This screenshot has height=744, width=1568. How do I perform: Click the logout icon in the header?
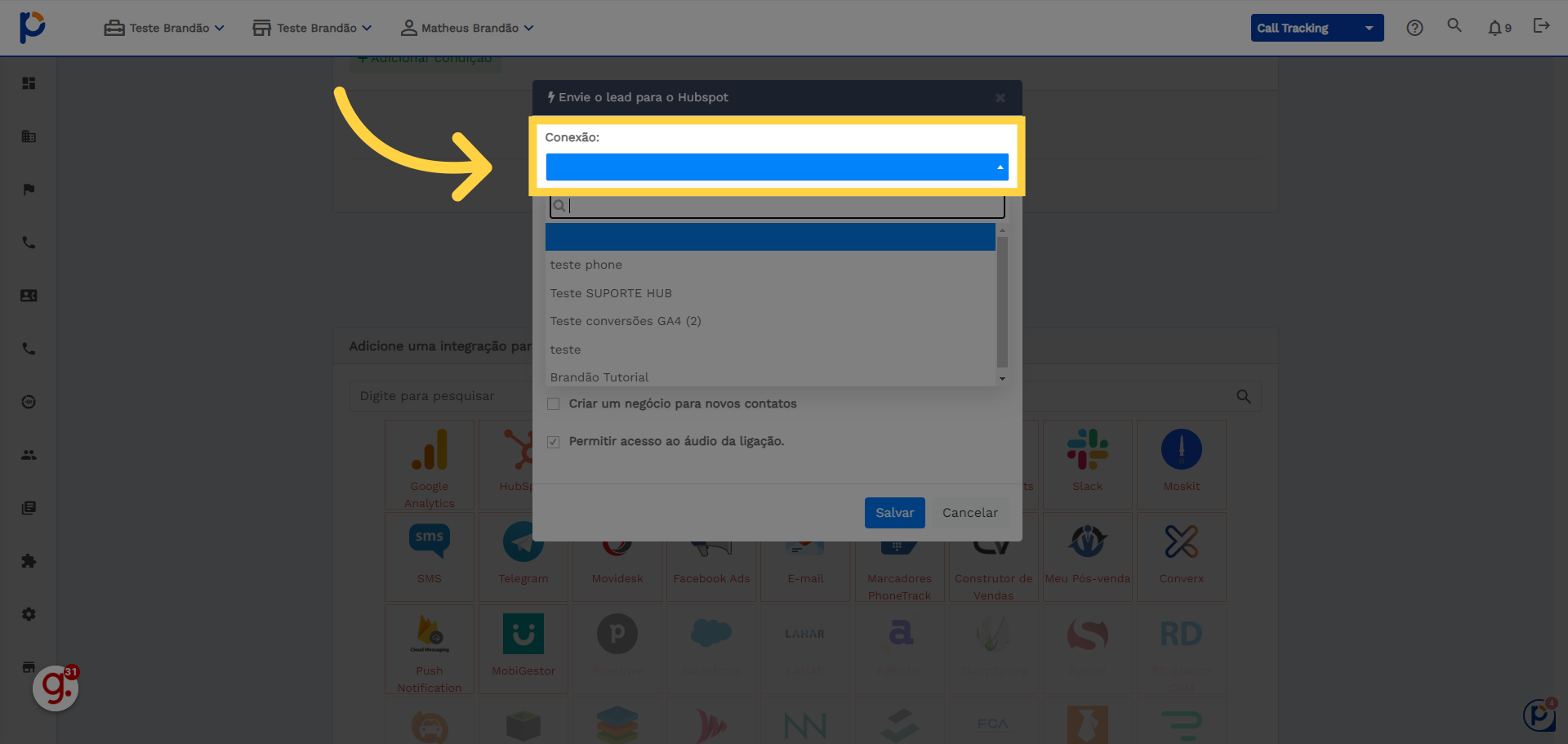click(x=1541, y=26)
